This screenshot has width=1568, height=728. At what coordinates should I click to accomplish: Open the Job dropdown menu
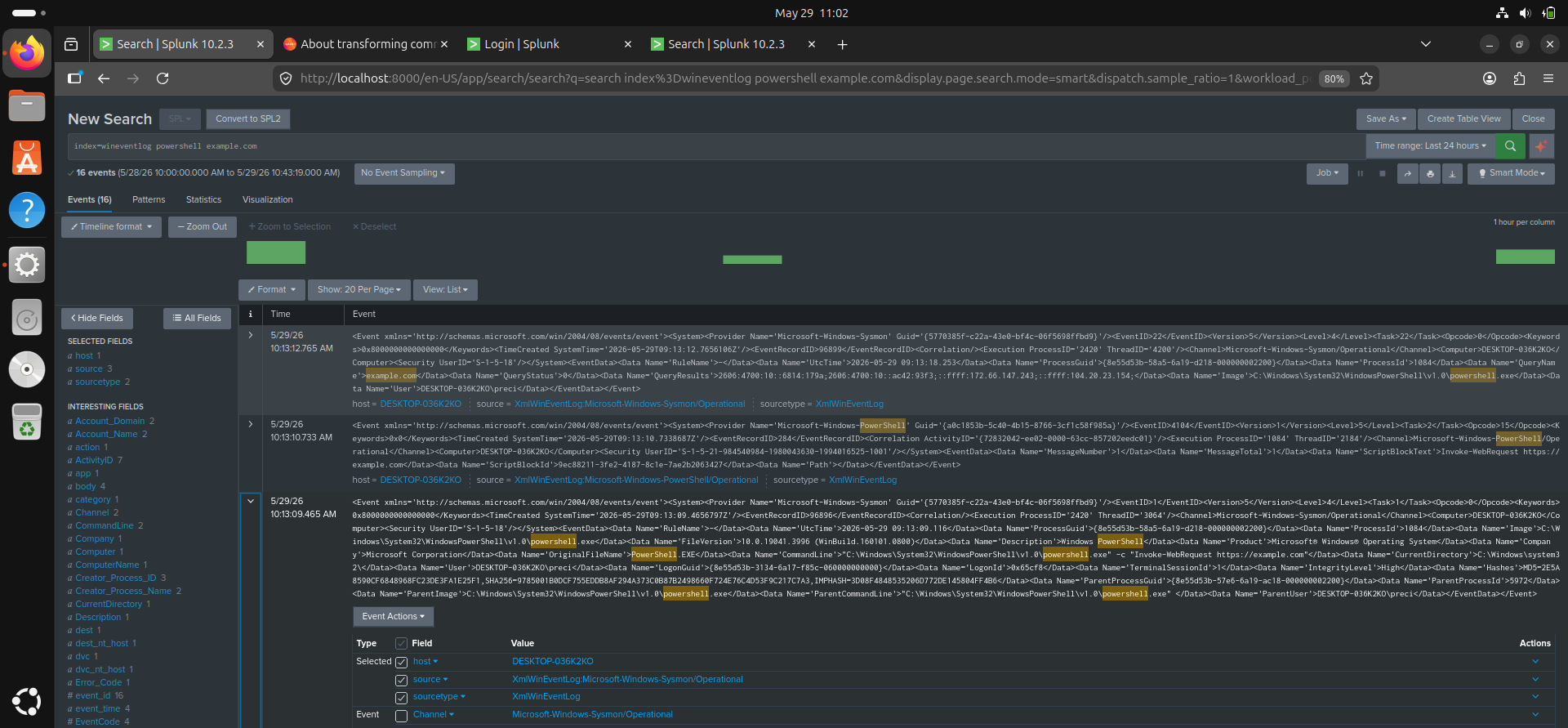[x=1327, y=173]
